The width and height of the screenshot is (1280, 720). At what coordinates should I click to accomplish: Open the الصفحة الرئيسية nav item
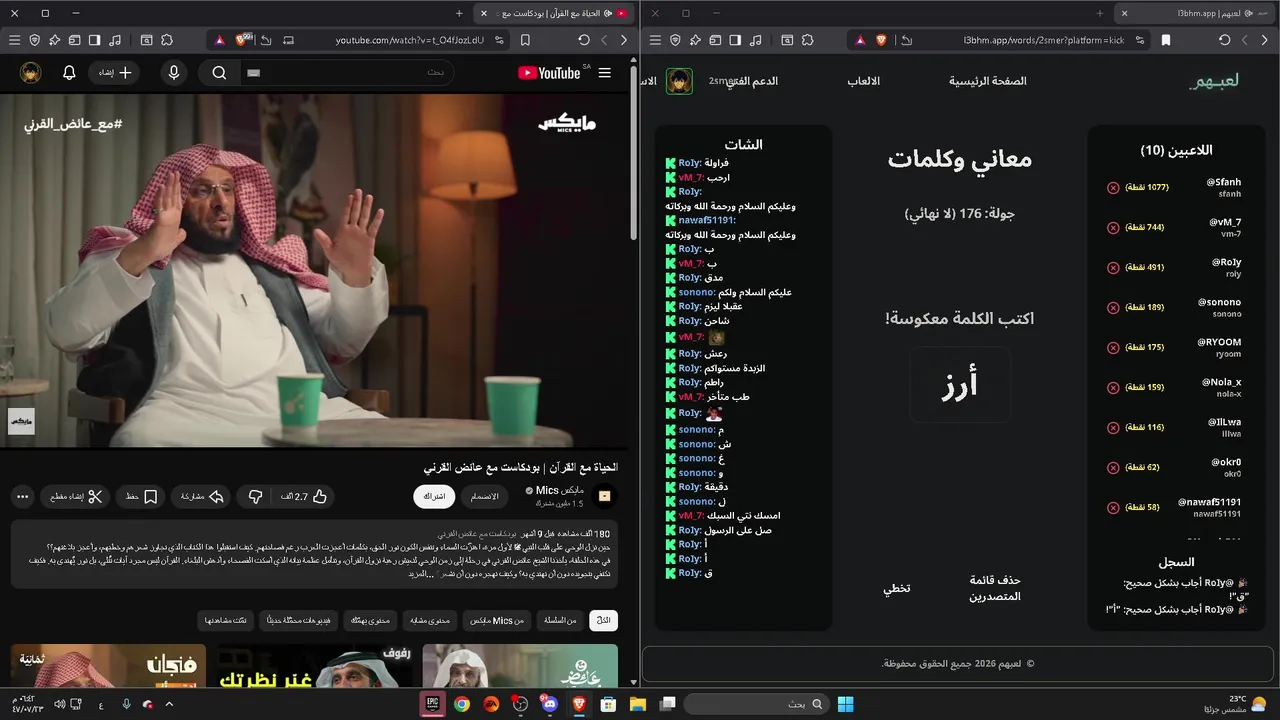pos(988,81)
